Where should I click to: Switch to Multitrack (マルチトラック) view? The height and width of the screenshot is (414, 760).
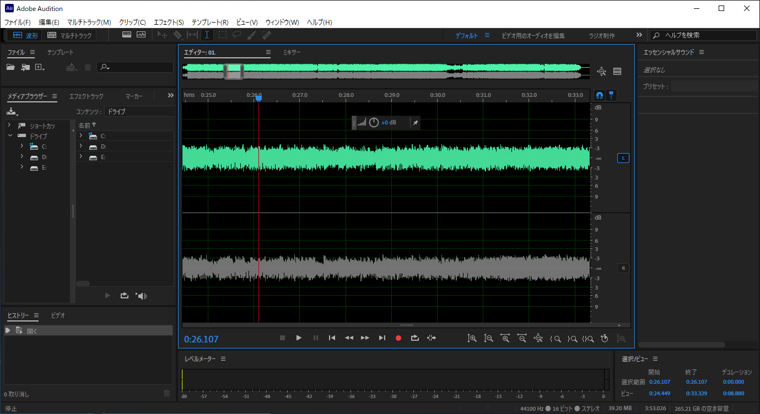point(69,35)
